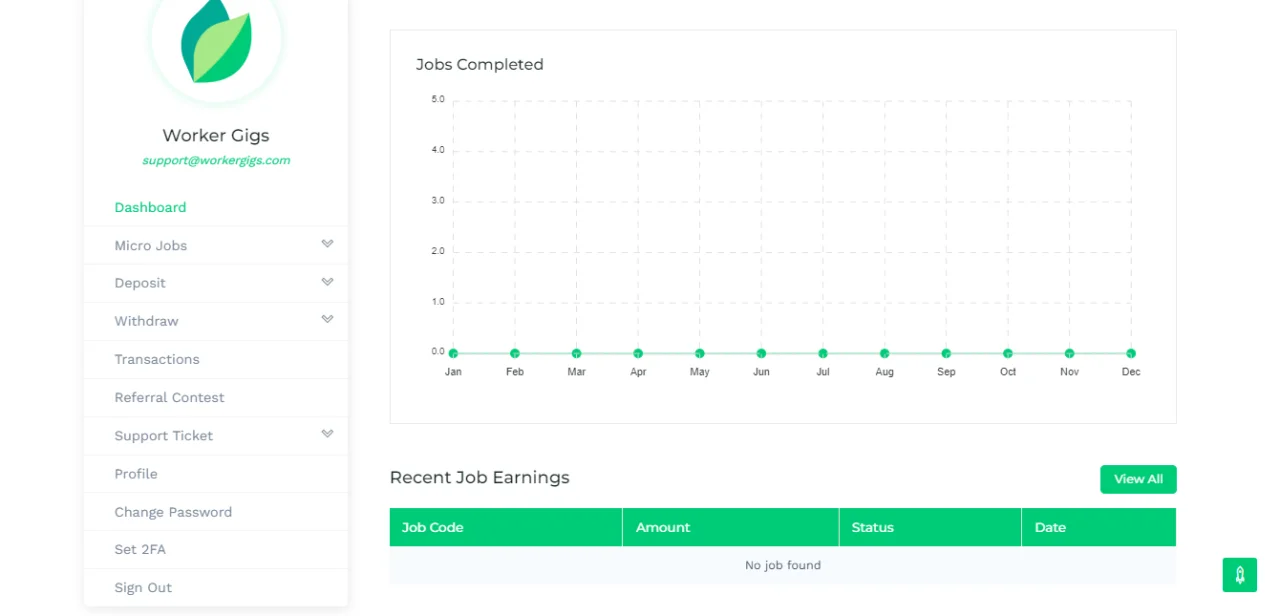The width and height of the screenshot is (1280, 616).
Task: Click the Jan data point on chart
Action: (x=453, y=353)
